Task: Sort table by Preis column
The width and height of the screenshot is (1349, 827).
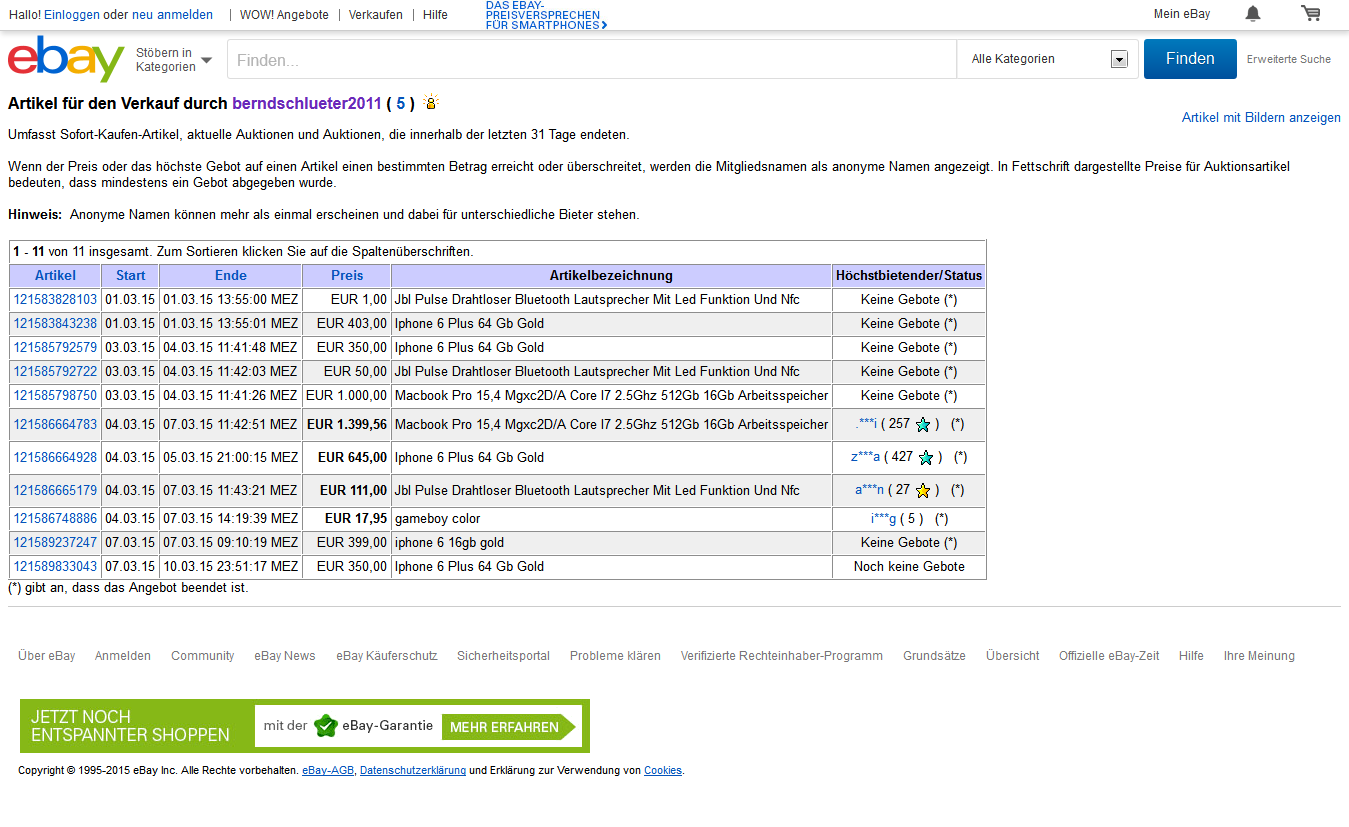Action: click(347, 275)
